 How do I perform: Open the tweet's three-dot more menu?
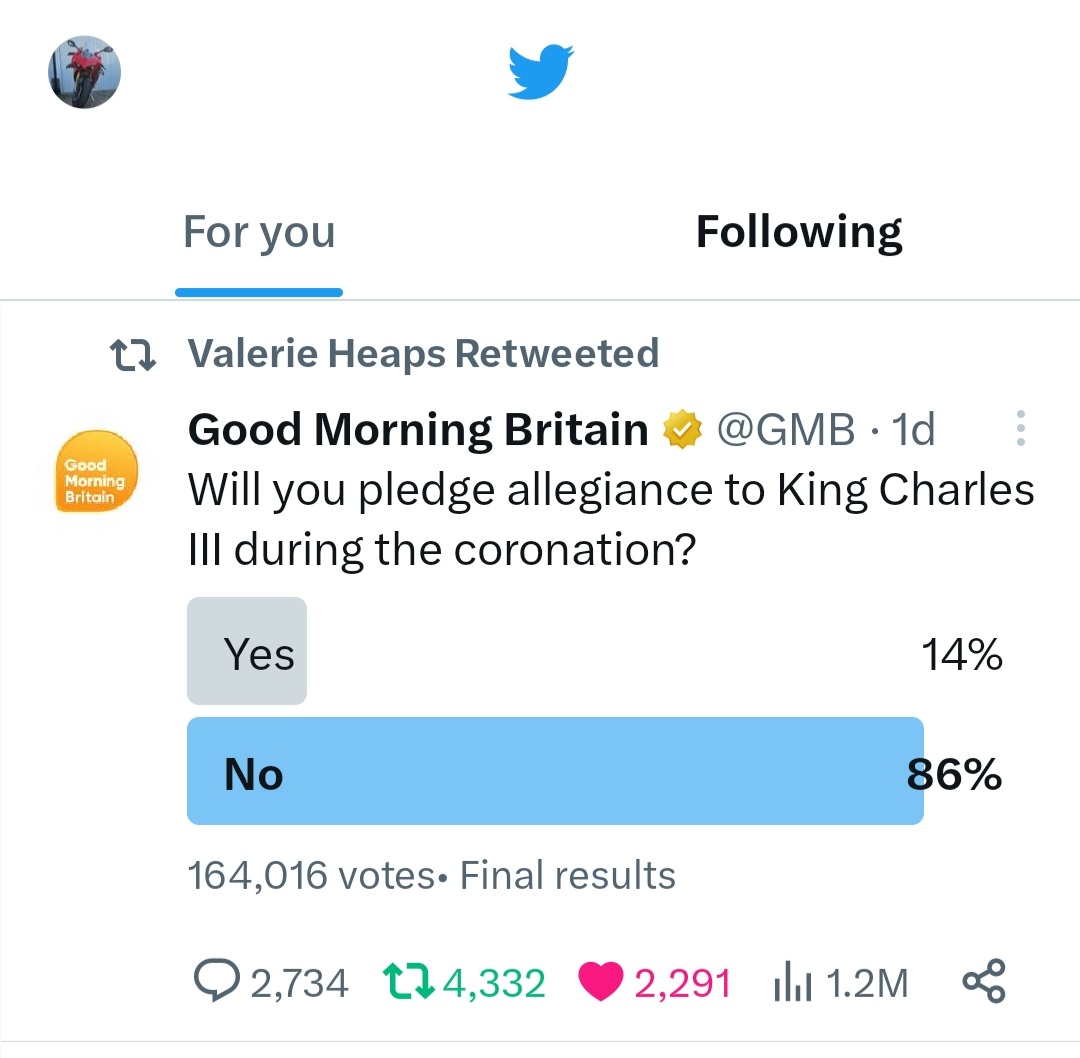click(x=1020, y=429)
